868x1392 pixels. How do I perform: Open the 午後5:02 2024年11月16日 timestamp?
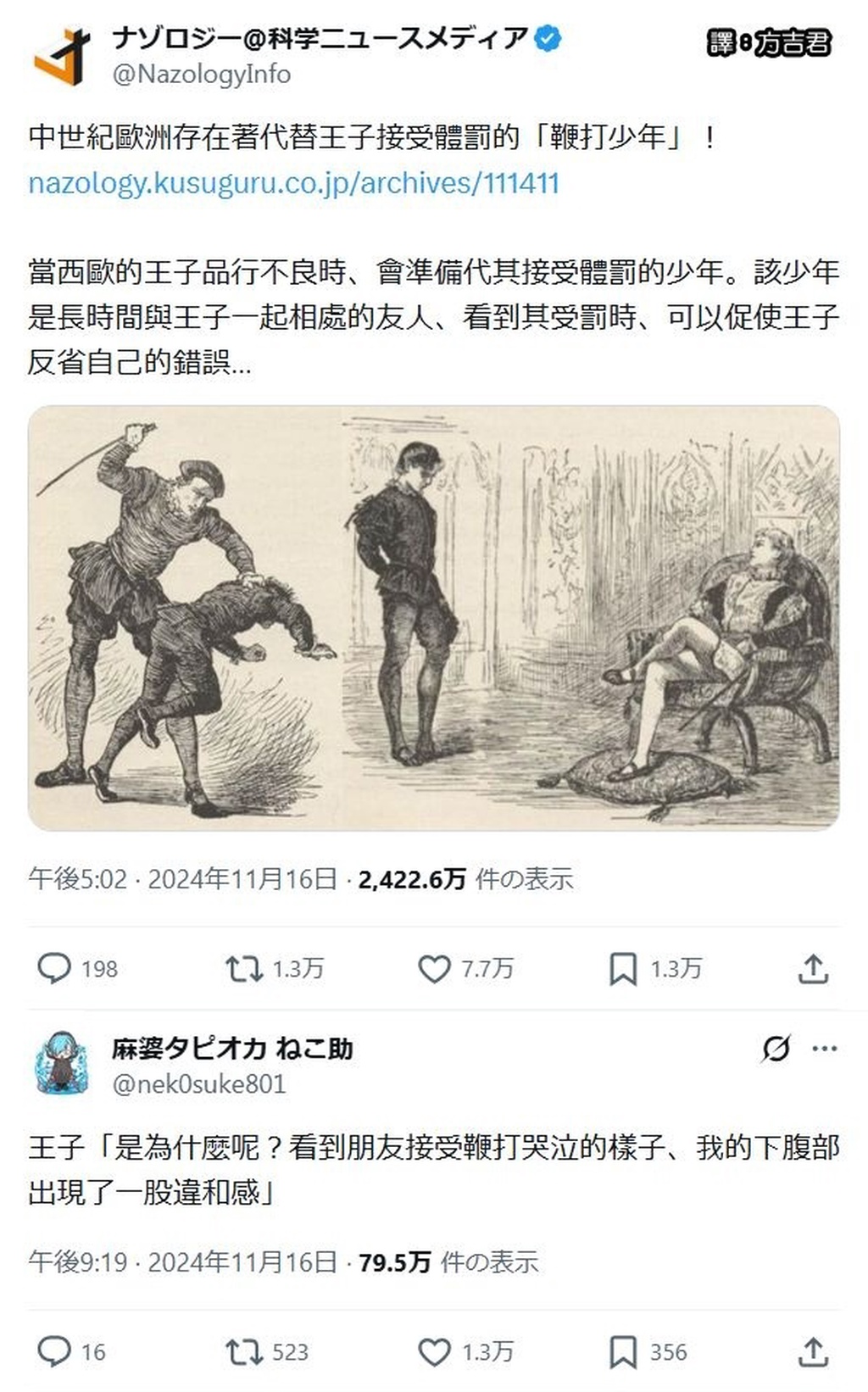point(183,879)
